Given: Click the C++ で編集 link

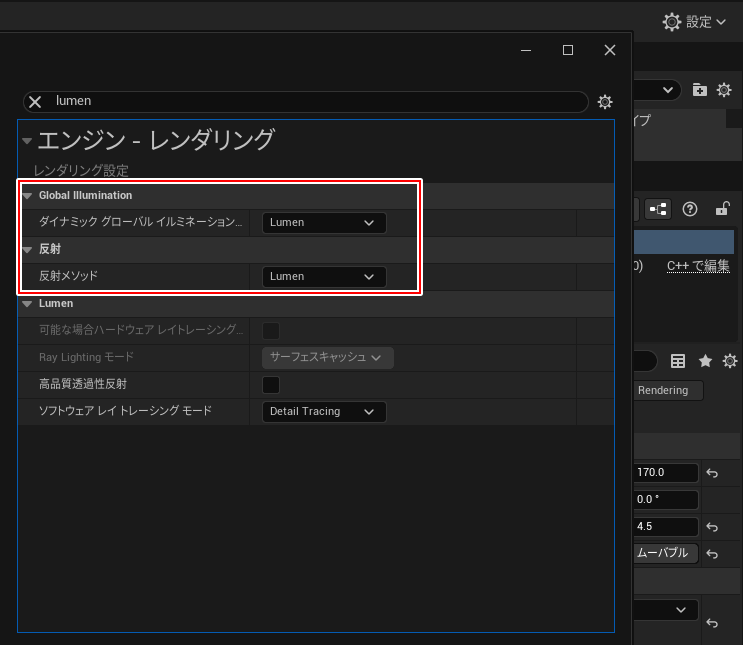Looking at the screenshot, I should tap(698, 266).
